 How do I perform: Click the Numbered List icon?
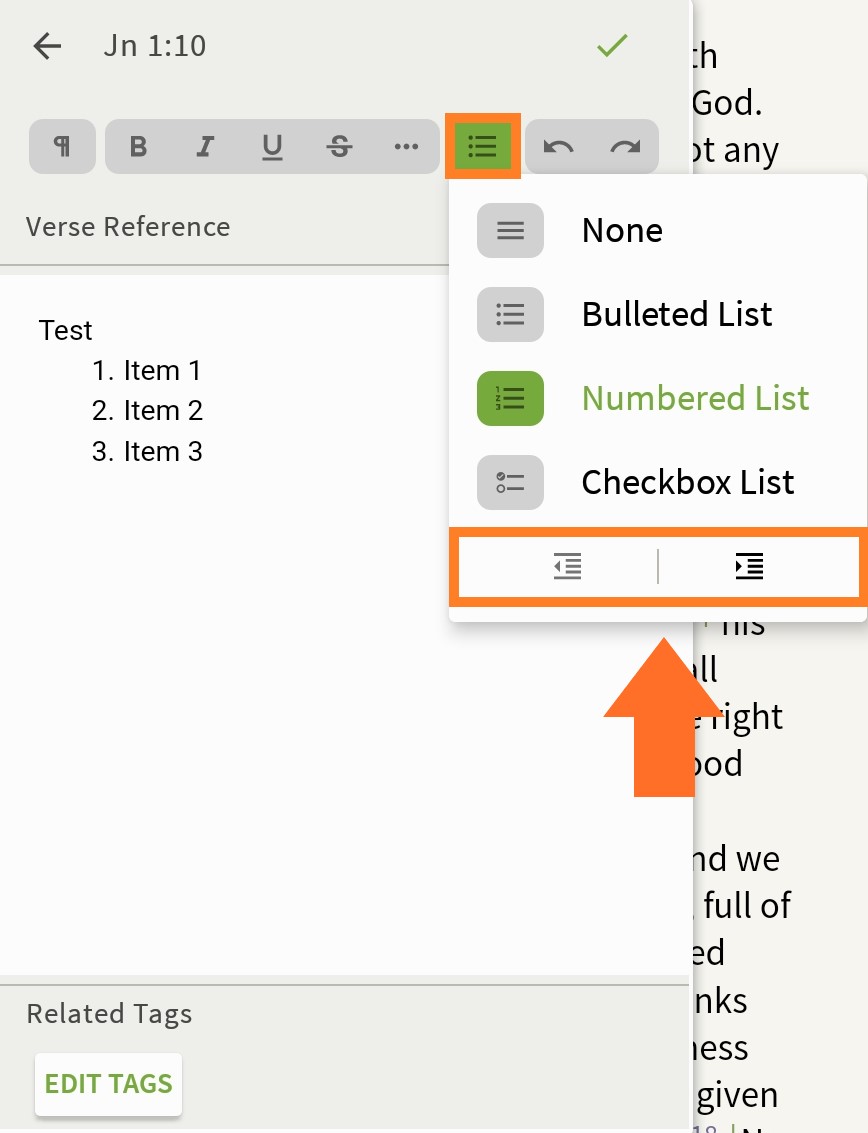click(510, 399)
